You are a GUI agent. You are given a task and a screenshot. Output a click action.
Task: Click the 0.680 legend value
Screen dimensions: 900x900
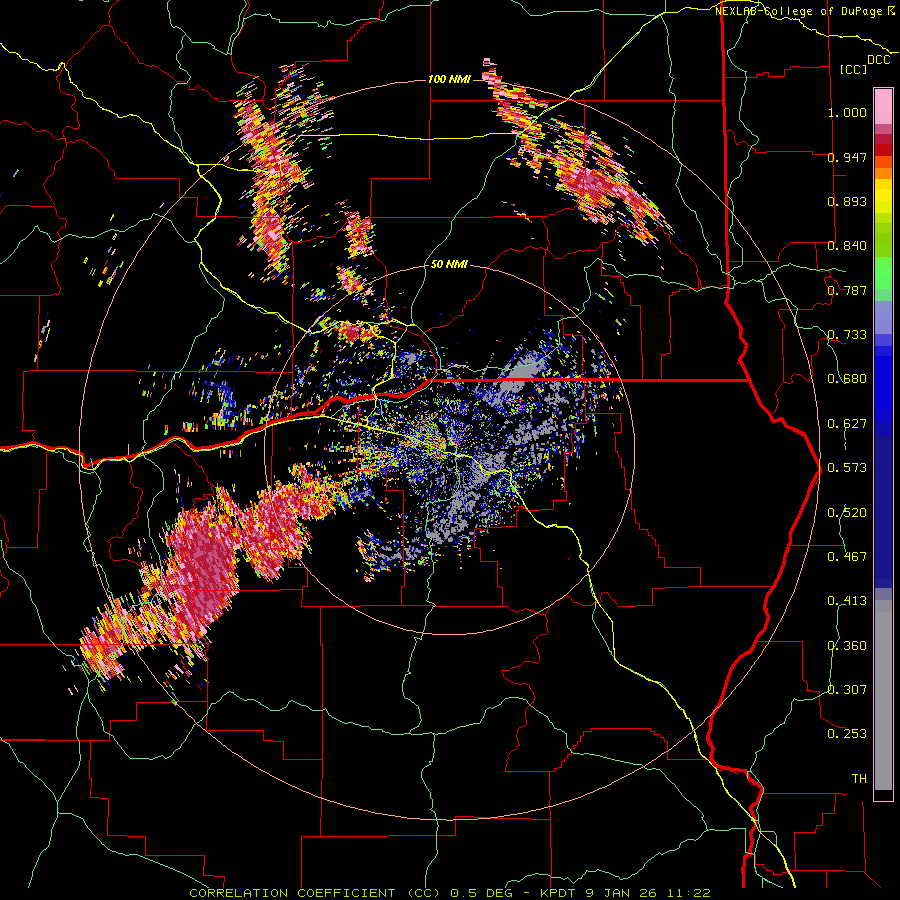pyautogui.click(x=847, y=379)
